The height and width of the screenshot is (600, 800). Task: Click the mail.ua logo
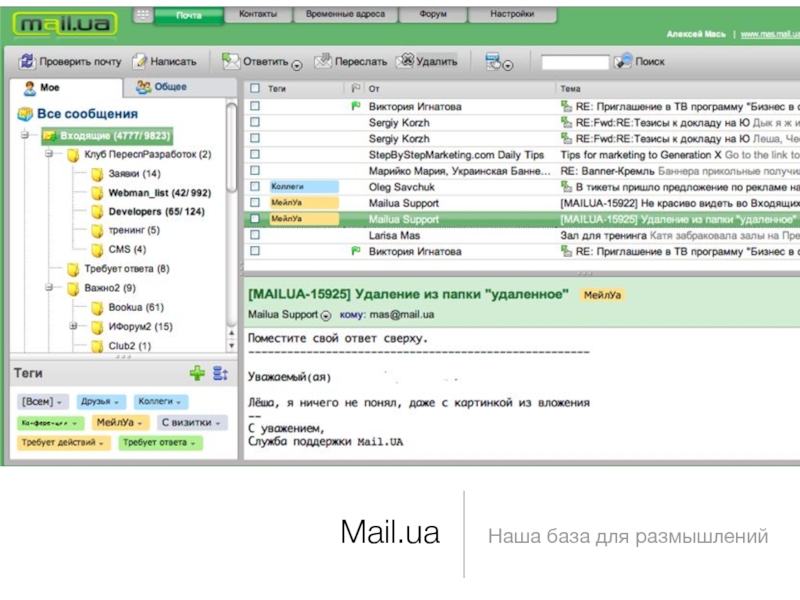point(65,23)
